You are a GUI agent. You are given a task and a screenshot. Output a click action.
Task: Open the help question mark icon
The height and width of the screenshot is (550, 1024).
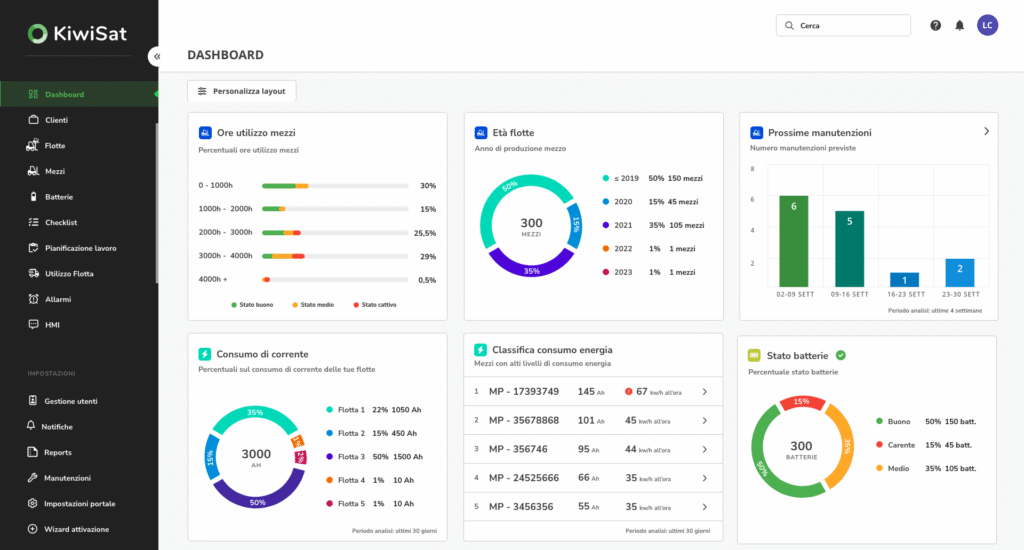pyautogui.click(x=935, y=25)
